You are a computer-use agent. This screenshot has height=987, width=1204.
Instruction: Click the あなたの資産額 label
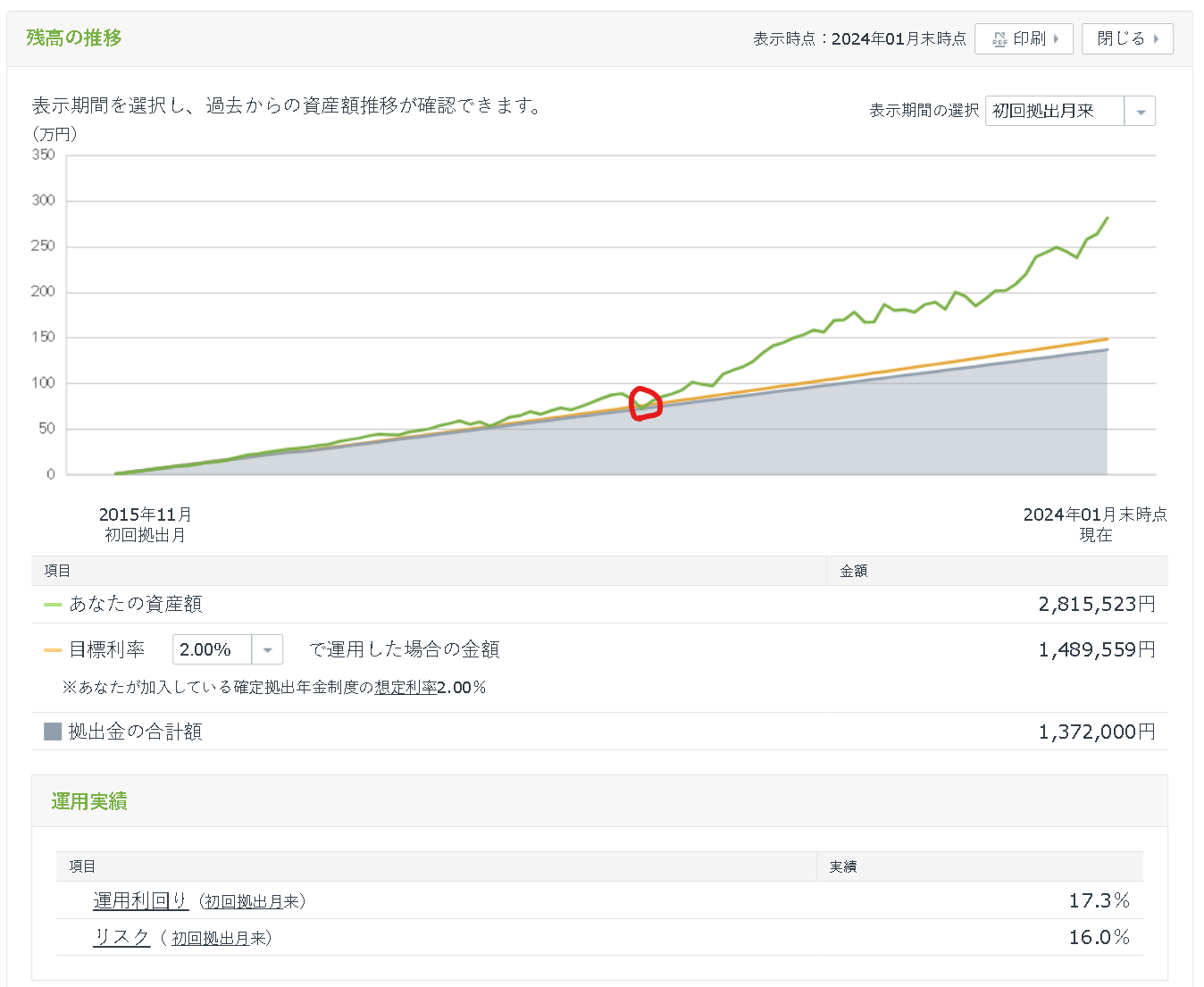[x=136, y=605]
